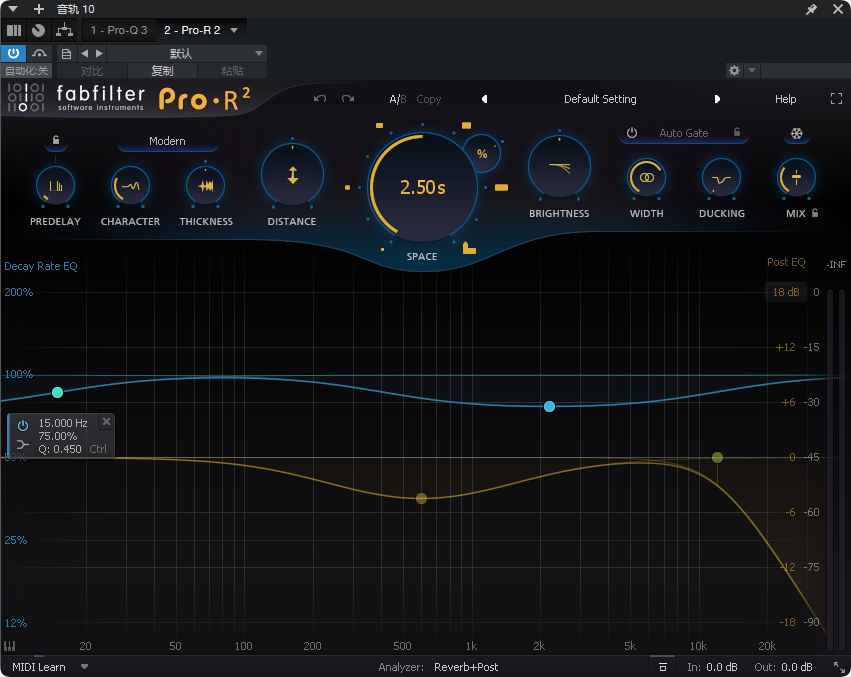Click the Width knob
Viewport: 851px width, 677px height.
(x=646, y=178)
